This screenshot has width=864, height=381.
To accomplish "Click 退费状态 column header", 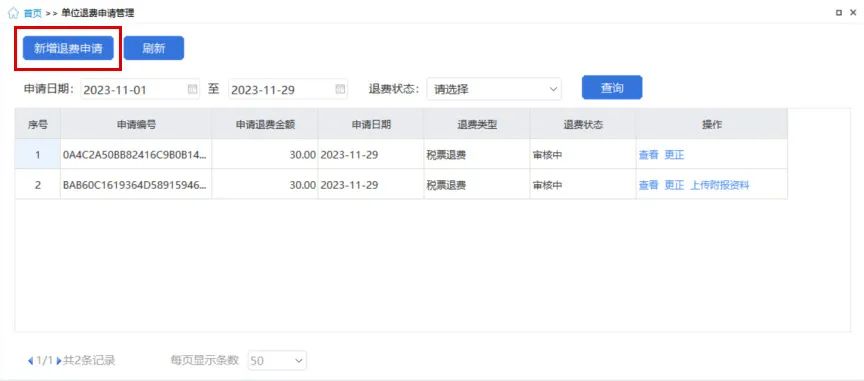I will coord(583,125).
